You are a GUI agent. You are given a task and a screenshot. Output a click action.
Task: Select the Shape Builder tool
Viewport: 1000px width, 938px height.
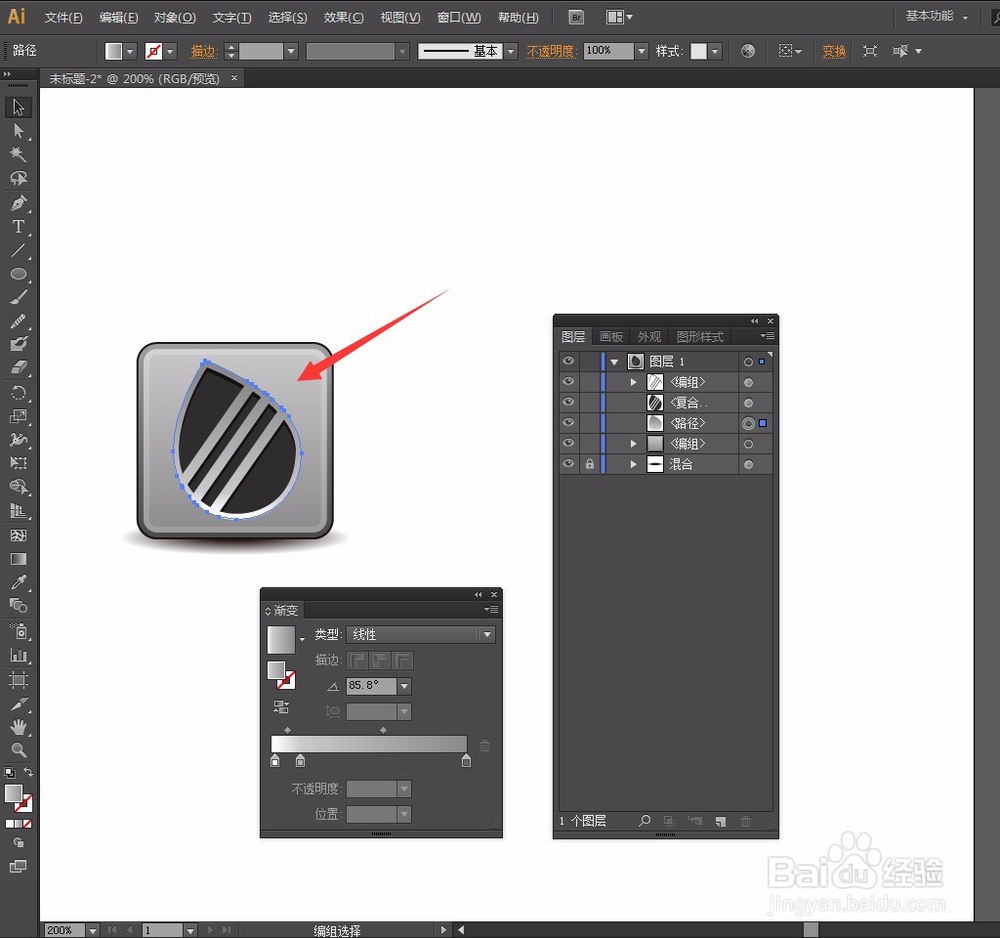tap(18, 487)
